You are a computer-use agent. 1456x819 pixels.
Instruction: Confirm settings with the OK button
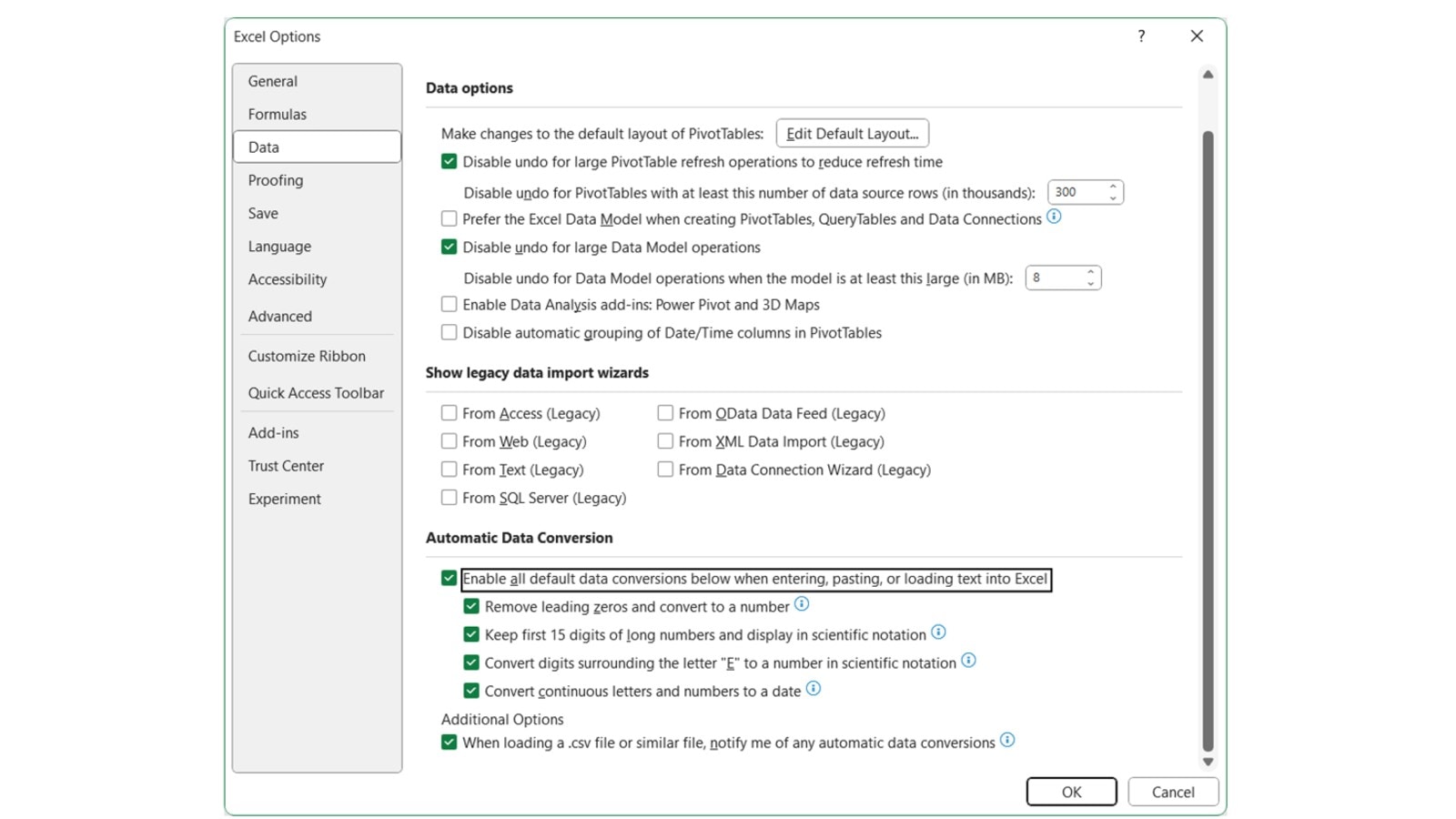pos(1071,791)
